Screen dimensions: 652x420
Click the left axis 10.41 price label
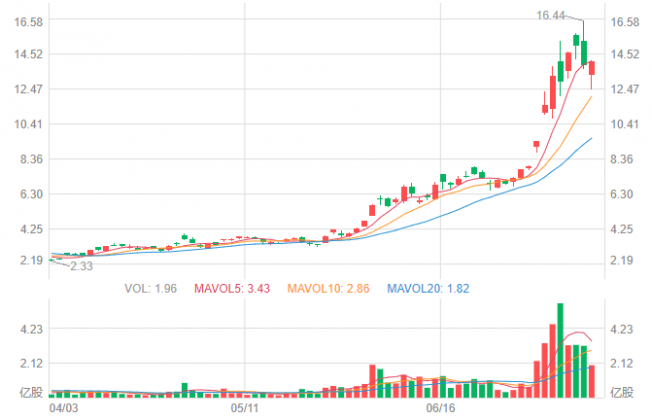point(29,124)
